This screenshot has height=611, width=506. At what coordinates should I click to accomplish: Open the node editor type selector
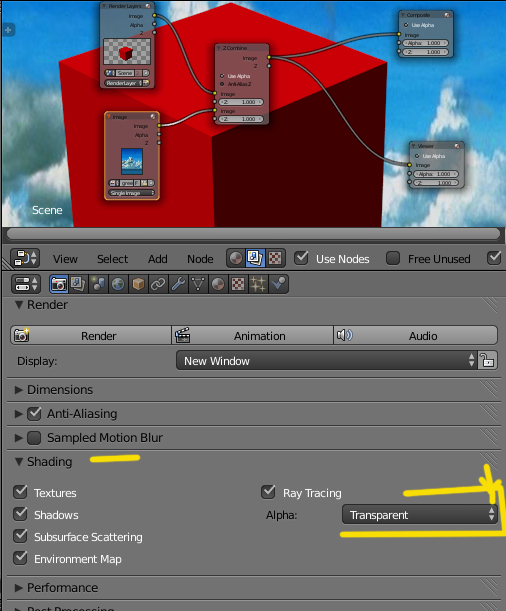pos(25,258)
